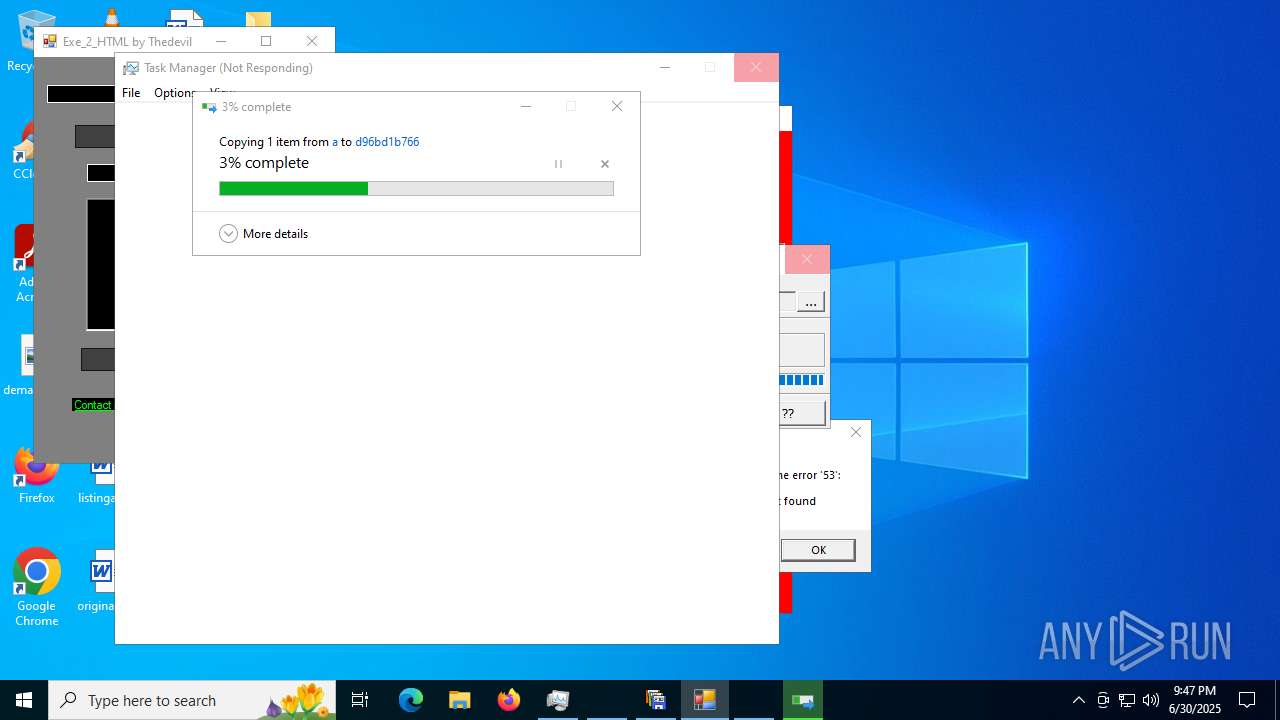This screenshot has height=720, width=1280.
Task: Expand More details in copy dialog
Action: 264,233
